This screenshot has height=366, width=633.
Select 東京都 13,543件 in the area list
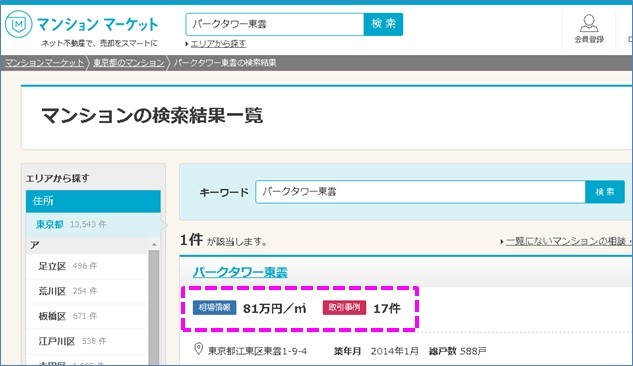tap(93, 224)
